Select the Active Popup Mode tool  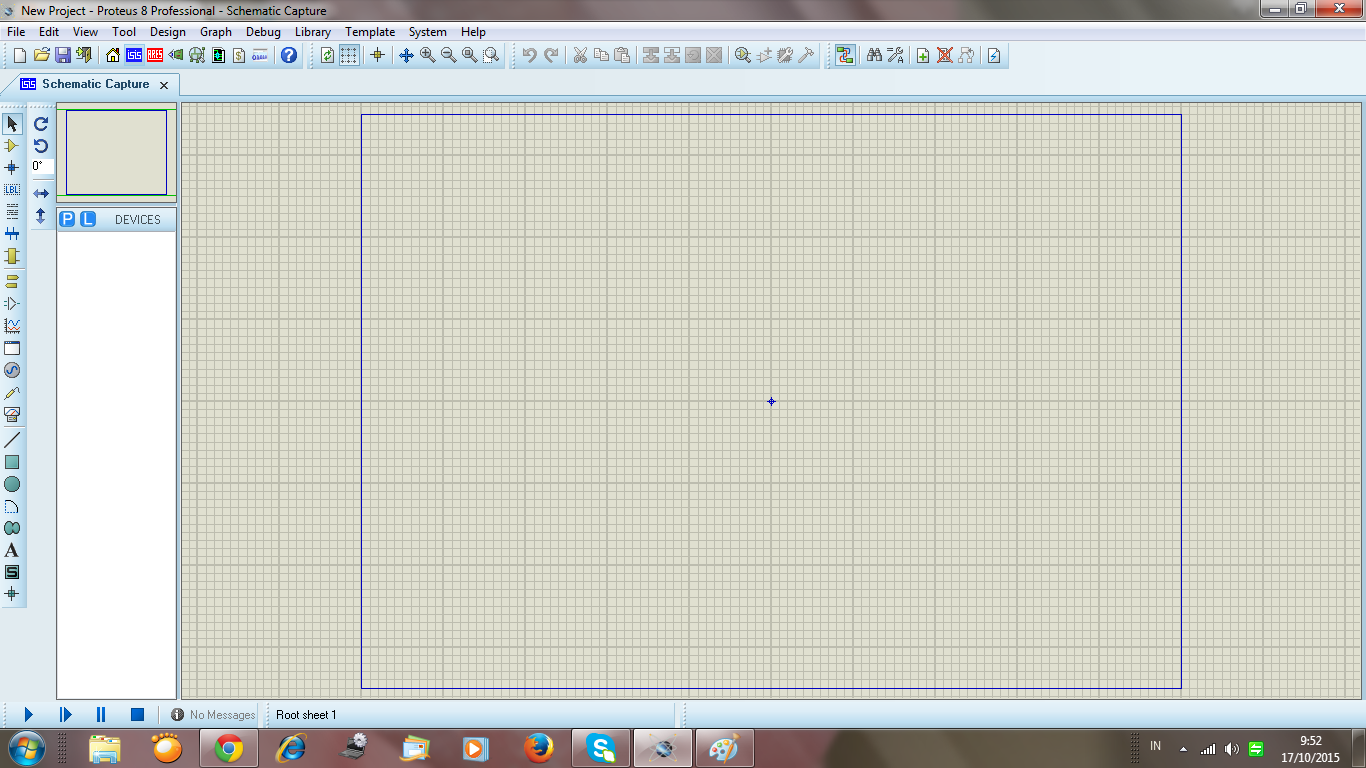12,348
